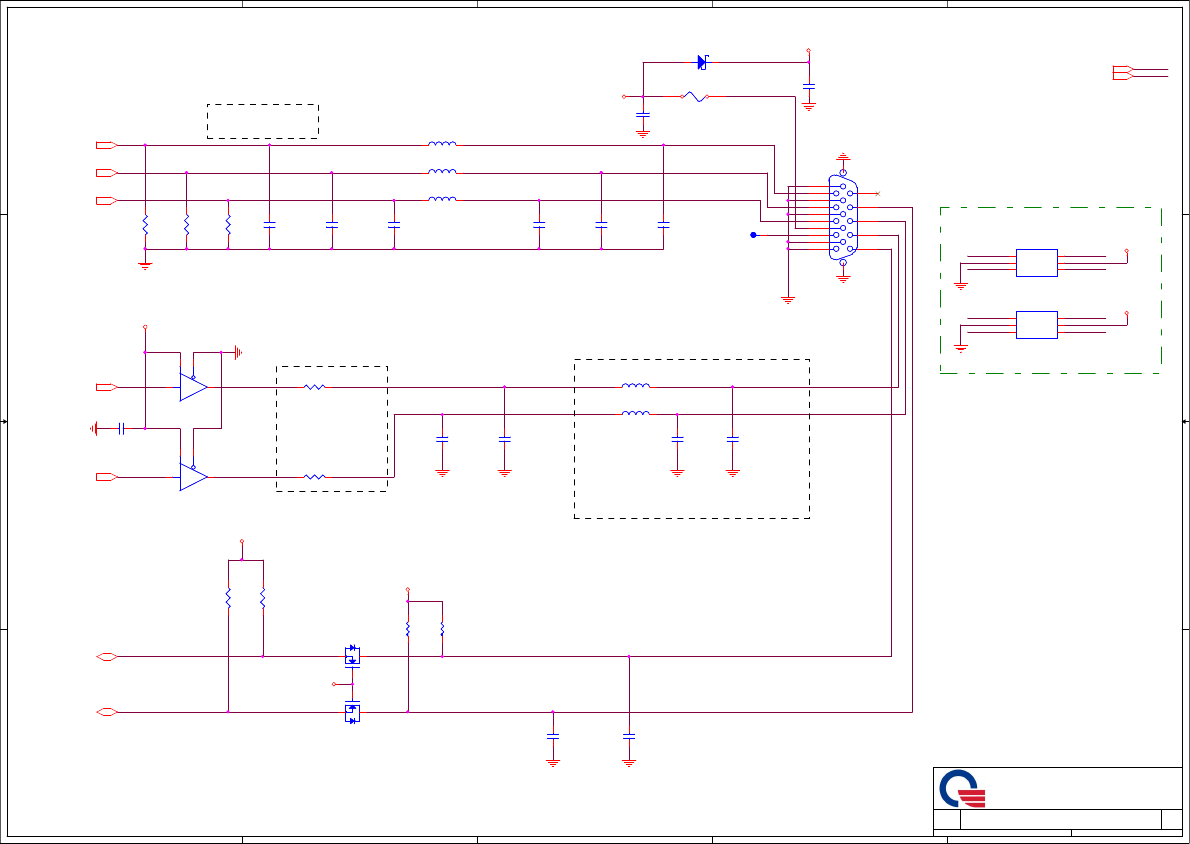
Task: Select the dashed box enclosing two resistors
Action: tap(332, 429)
